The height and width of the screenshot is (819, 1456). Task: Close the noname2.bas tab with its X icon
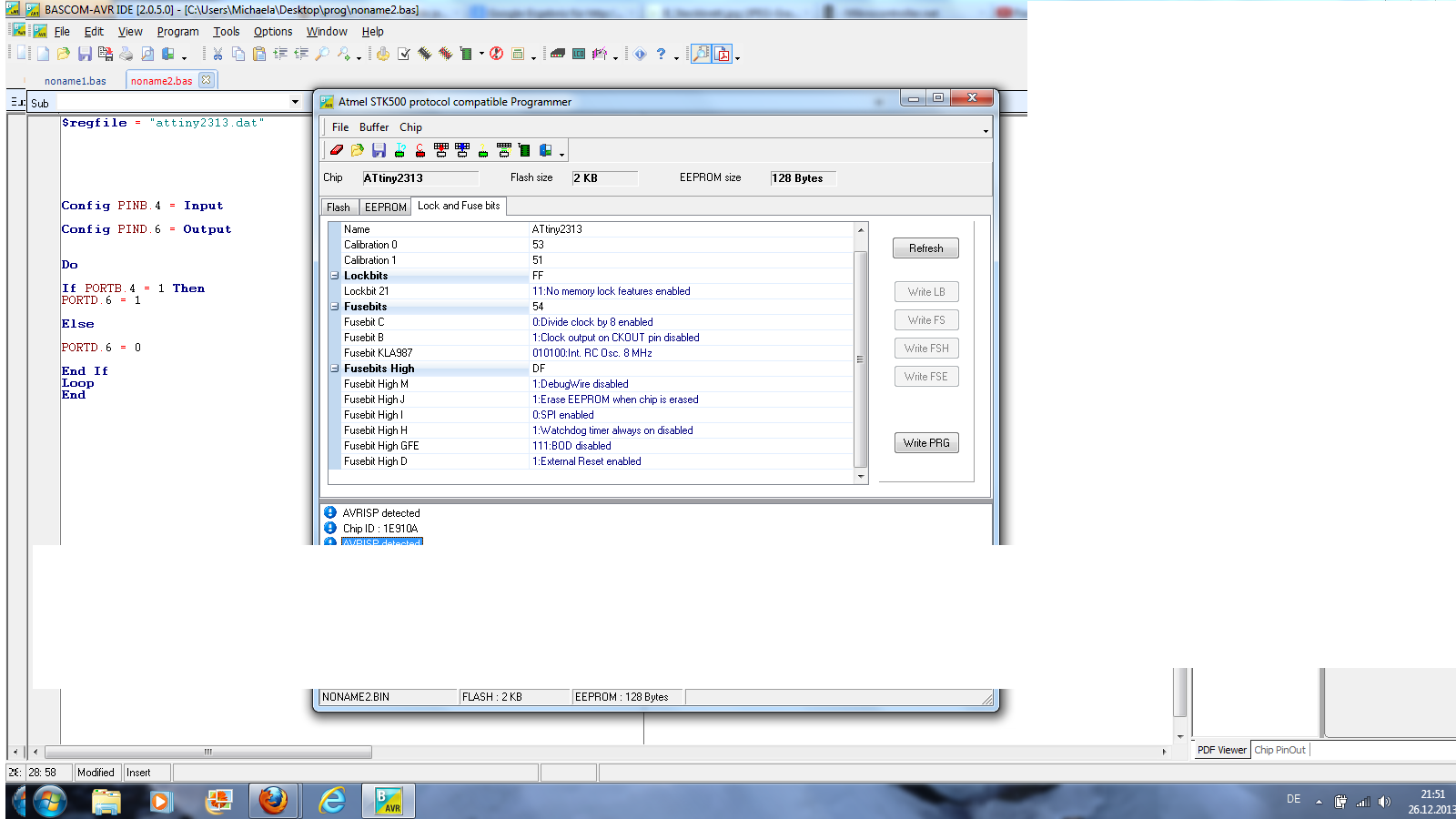pos(207,80)
